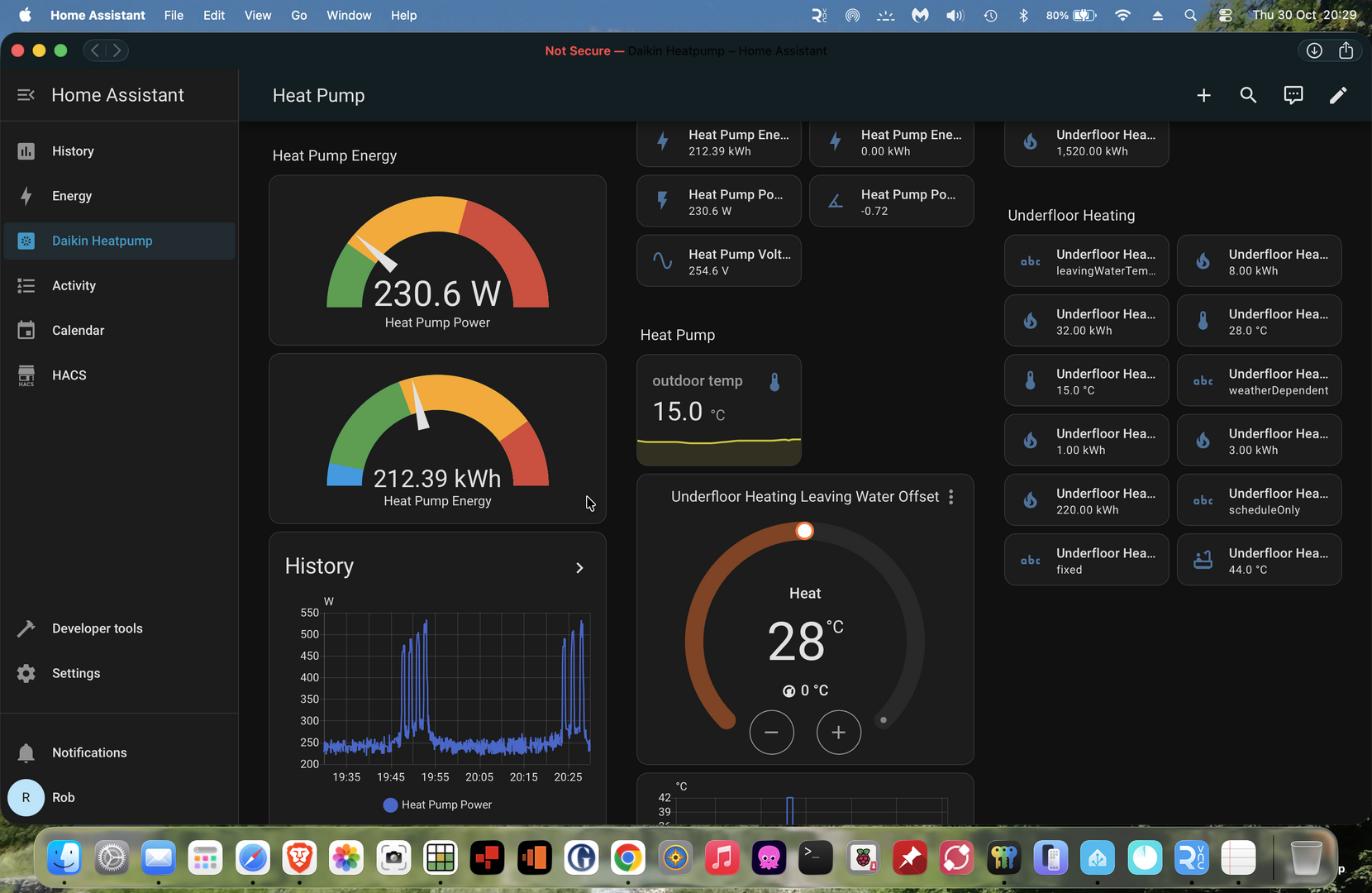Image resolution: width=1372 pixels, height=893 pixels.
Task: Expand History card with chevron arrow
Action: coord(579,568)
